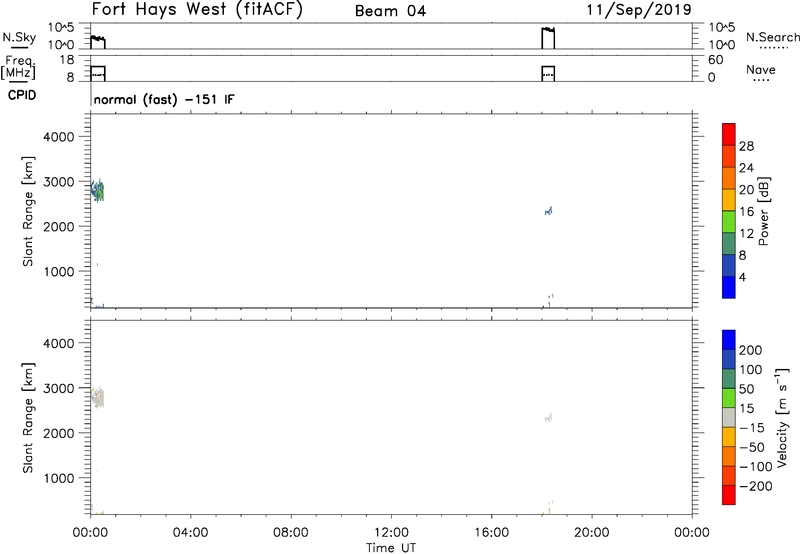The width and height of the screenshot is (800, 554).
Task: Click Velocity segment between 50 and 100
Action: tap(729, 379)
